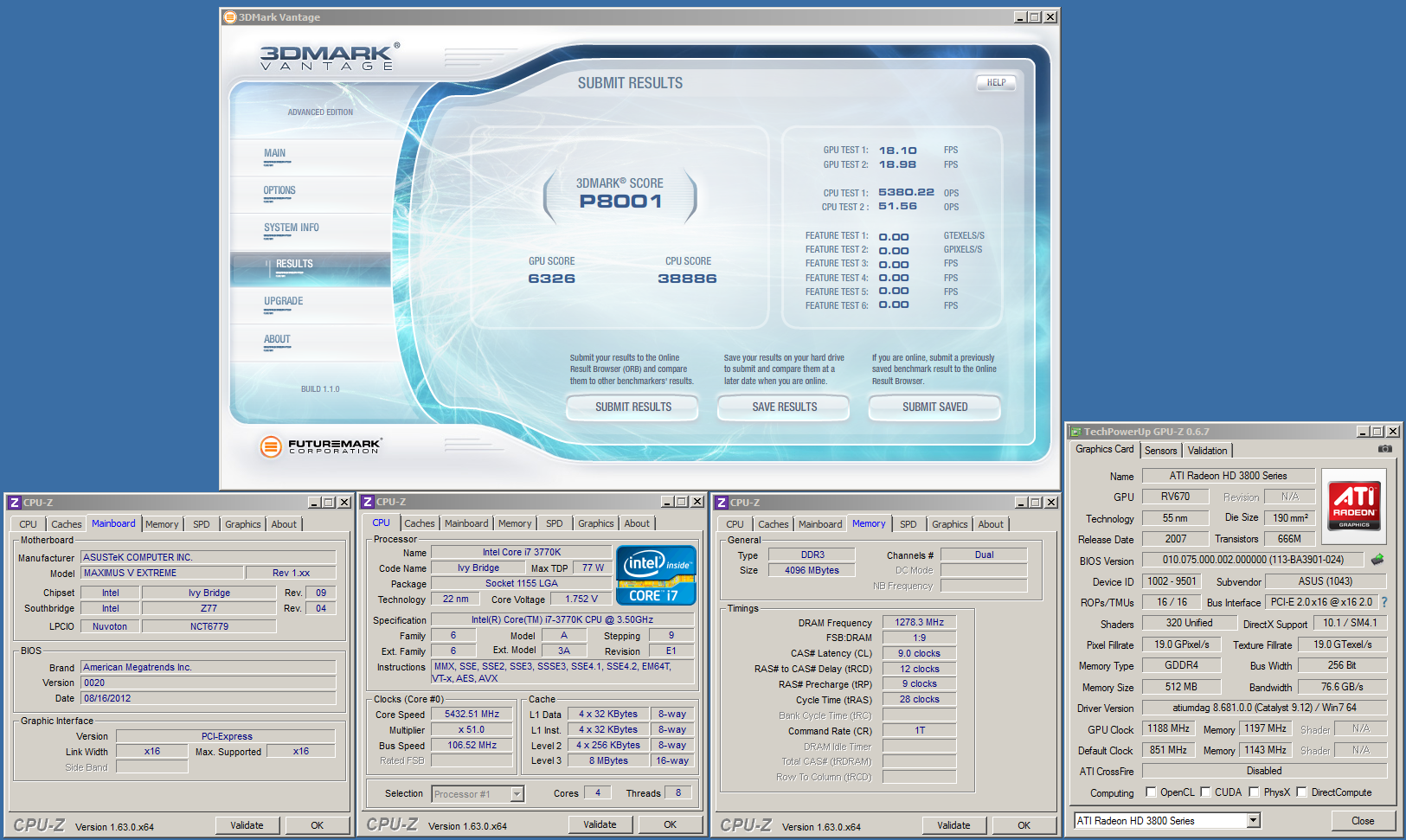The image size is (1406, 840).
Task: Click the ATI CrossFire Disabled field
Action: [x=1264, y=771]
